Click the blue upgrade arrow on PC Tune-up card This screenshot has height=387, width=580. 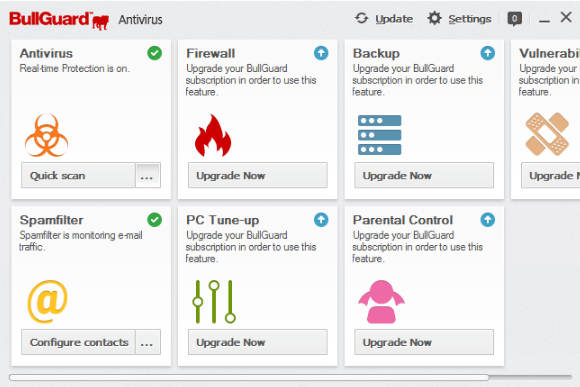pos(321,220)
